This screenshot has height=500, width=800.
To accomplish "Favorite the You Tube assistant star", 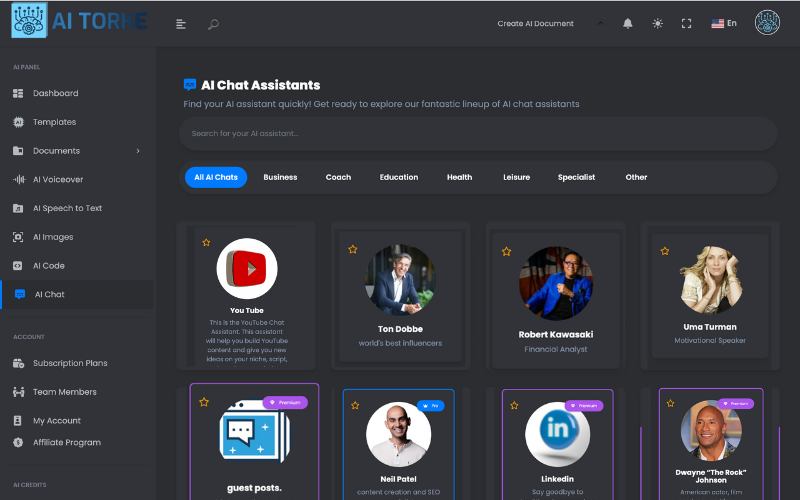I will 206,243.
